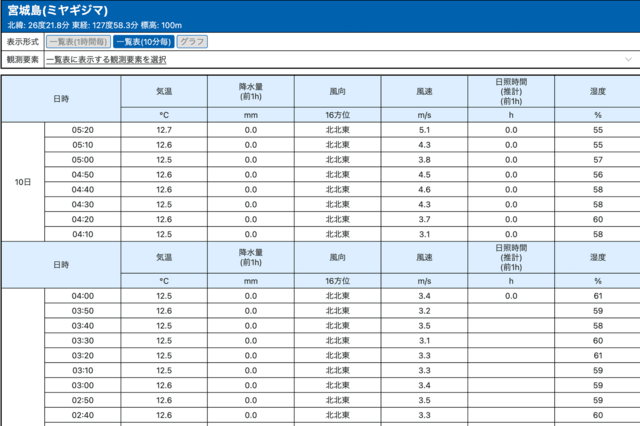The width and height of the screenshot is (640, 426).
Task: Click wind speed 3.5 in the 02:50 row
Action: [424, 400]
